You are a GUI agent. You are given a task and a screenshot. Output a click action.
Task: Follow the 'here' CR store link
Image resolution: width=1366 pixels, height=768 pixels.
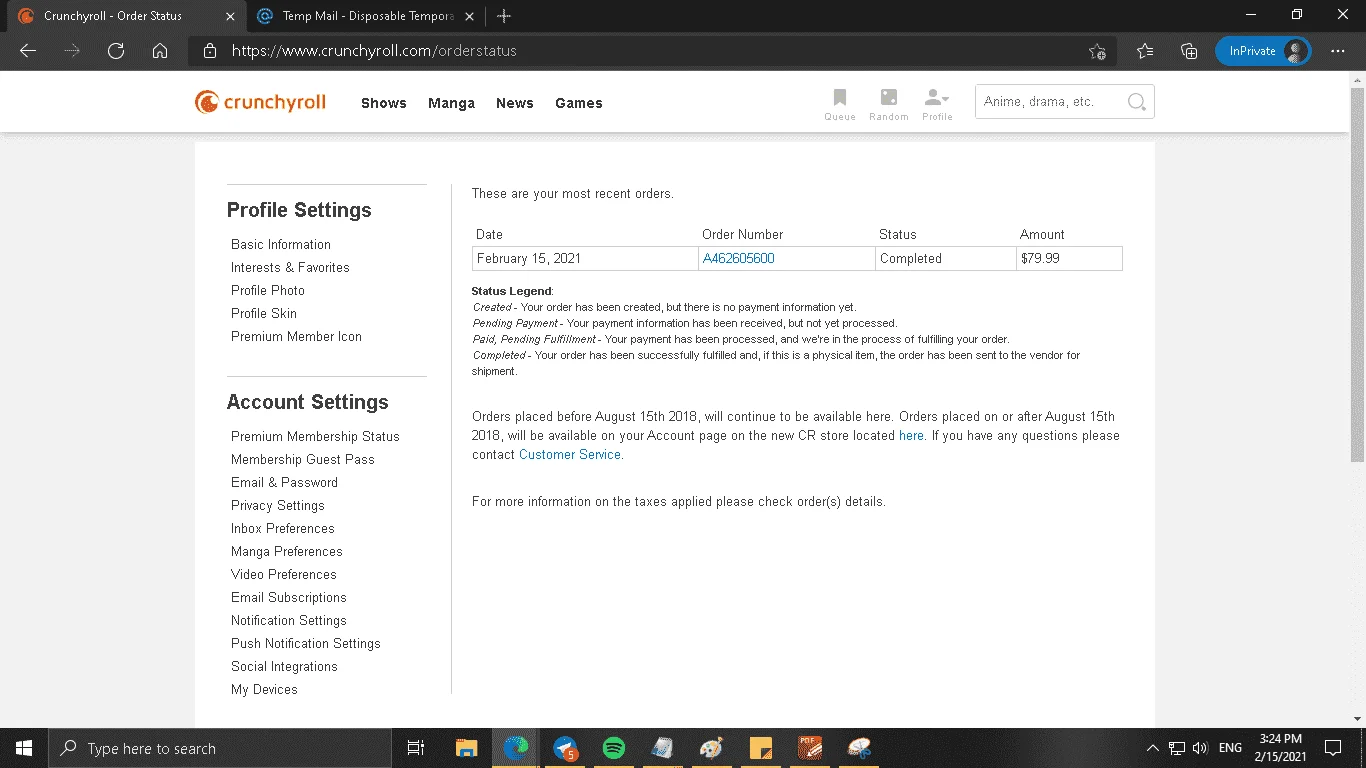coord(911,436)
